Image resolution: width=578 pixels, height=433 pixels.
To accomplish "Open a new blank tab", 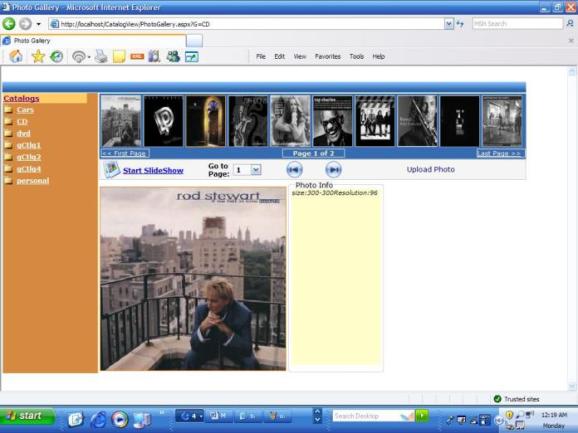I will coord(195,41).
